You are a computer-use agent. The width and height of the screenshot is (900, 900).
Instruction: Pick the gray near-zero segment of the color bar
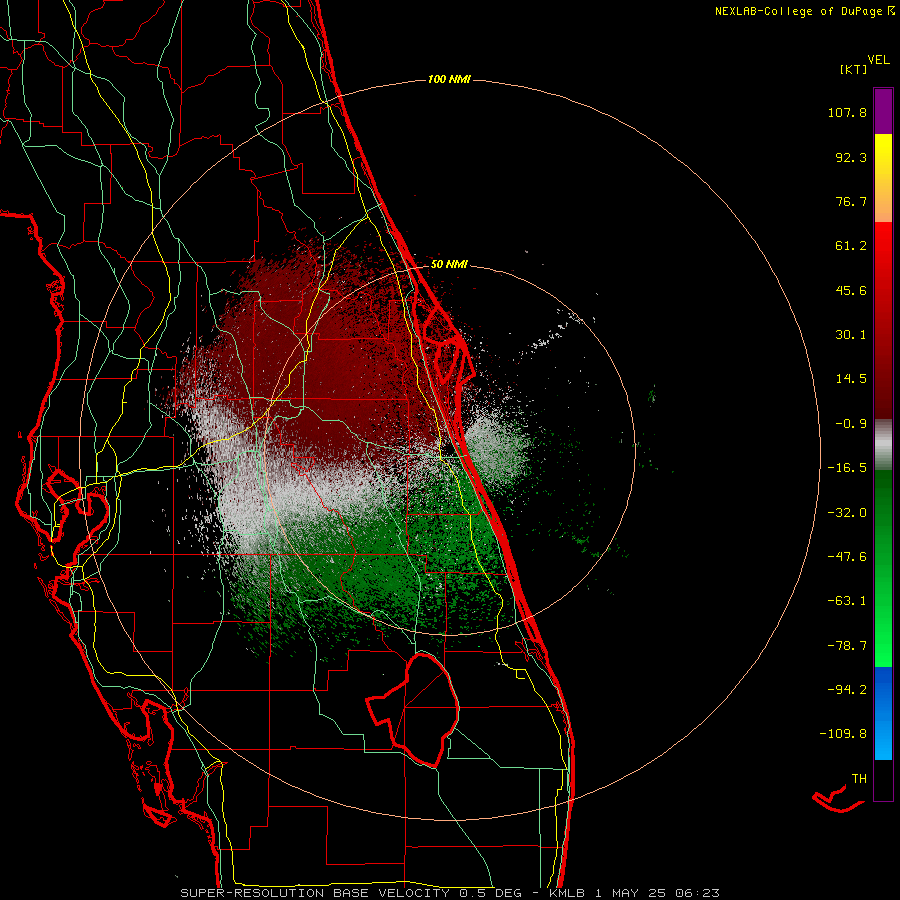pos(883,442)
